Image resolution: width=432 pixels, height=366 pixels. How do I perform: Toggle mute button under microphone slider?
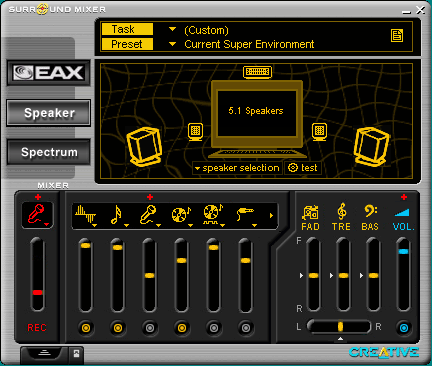coord(150,328)
